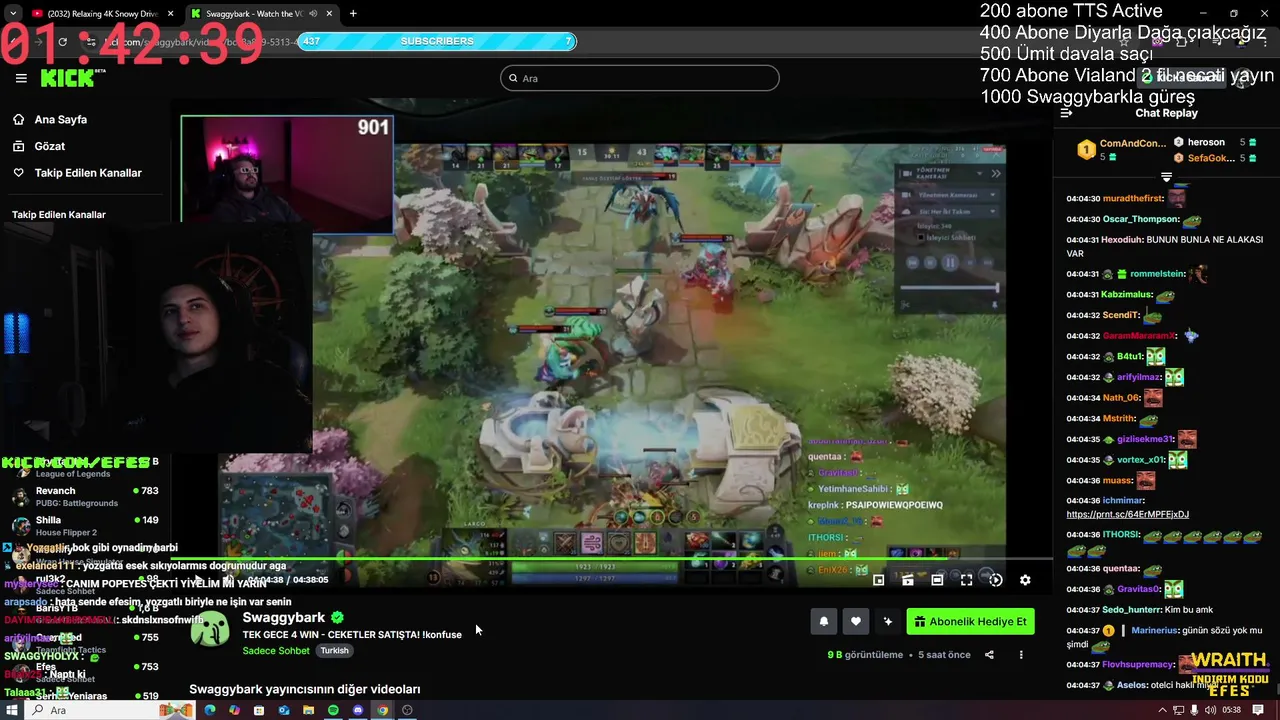Click Sedo_hunterr username in chat
This screenshot has width=1280, height=720.
pyautogui.click(x=1131, y=609)
